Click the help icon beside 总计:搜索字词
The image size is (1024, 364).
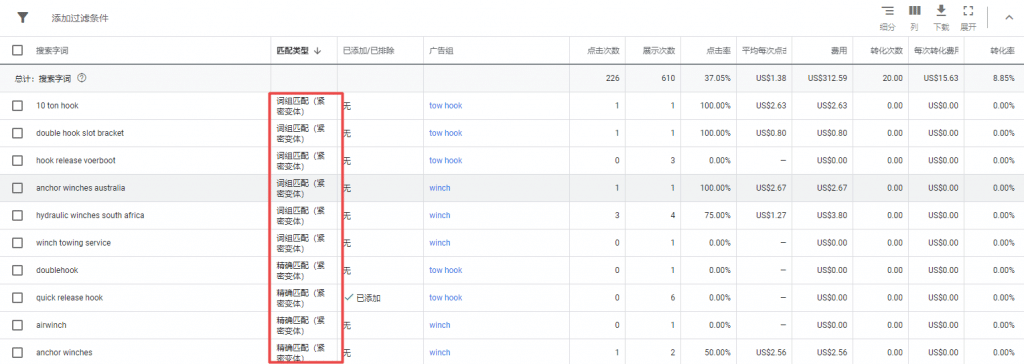pyautogui.click(x=82, y=78)
